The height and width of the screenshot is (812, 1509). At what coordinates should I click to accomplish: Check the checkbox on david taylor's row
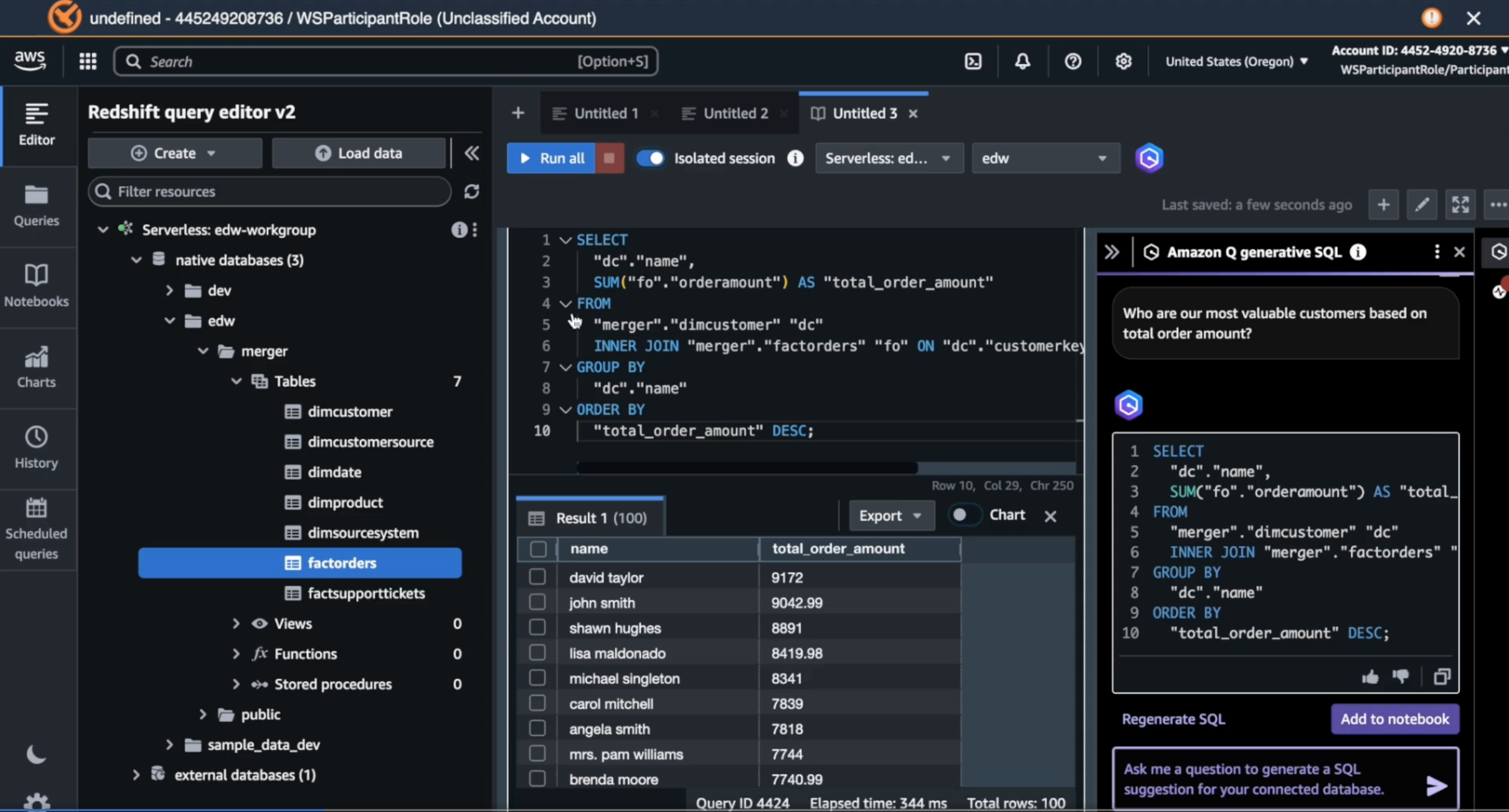pos(536,576)
